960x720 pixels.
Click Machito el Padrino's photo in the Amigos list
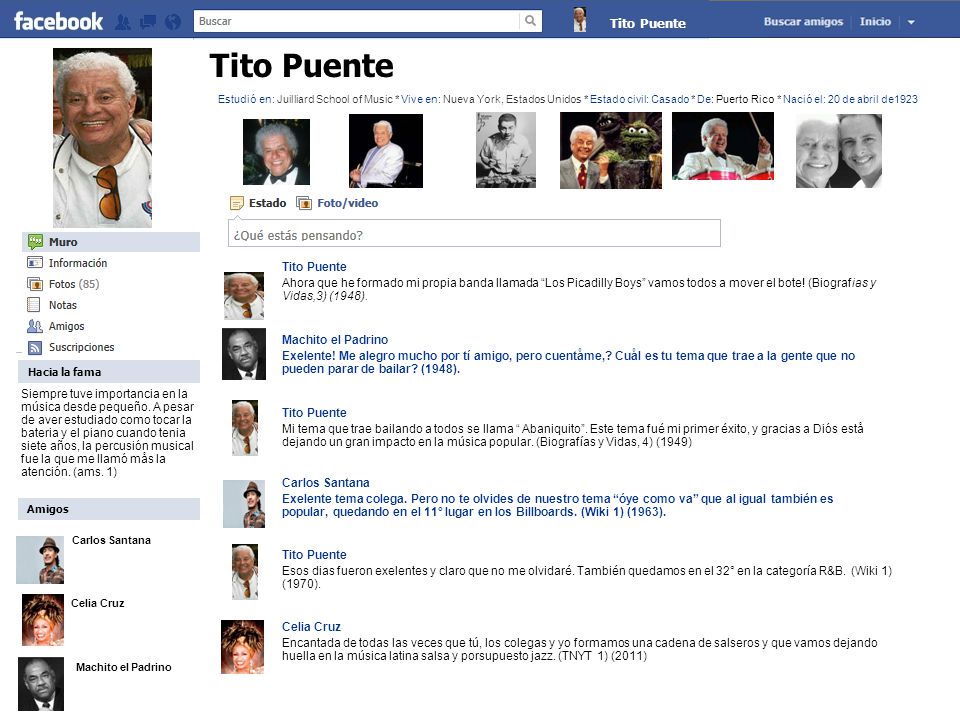pyautogui.click(x=41, y=684)
